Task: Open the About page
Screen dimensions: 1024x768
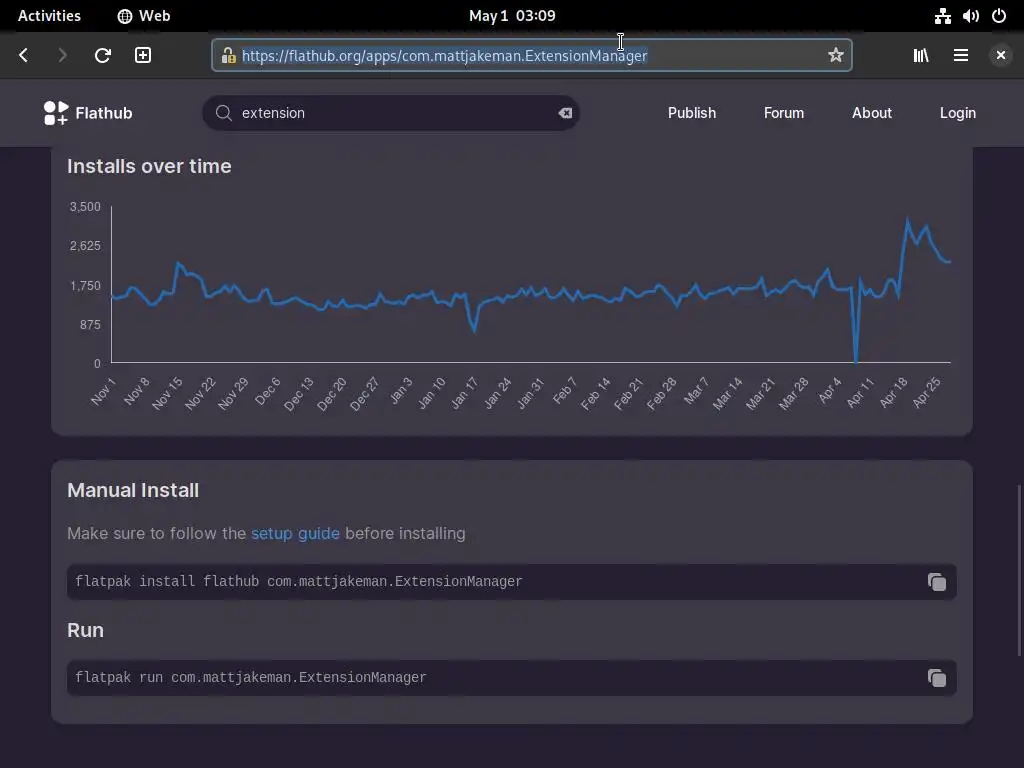Action: click(871, 113)
